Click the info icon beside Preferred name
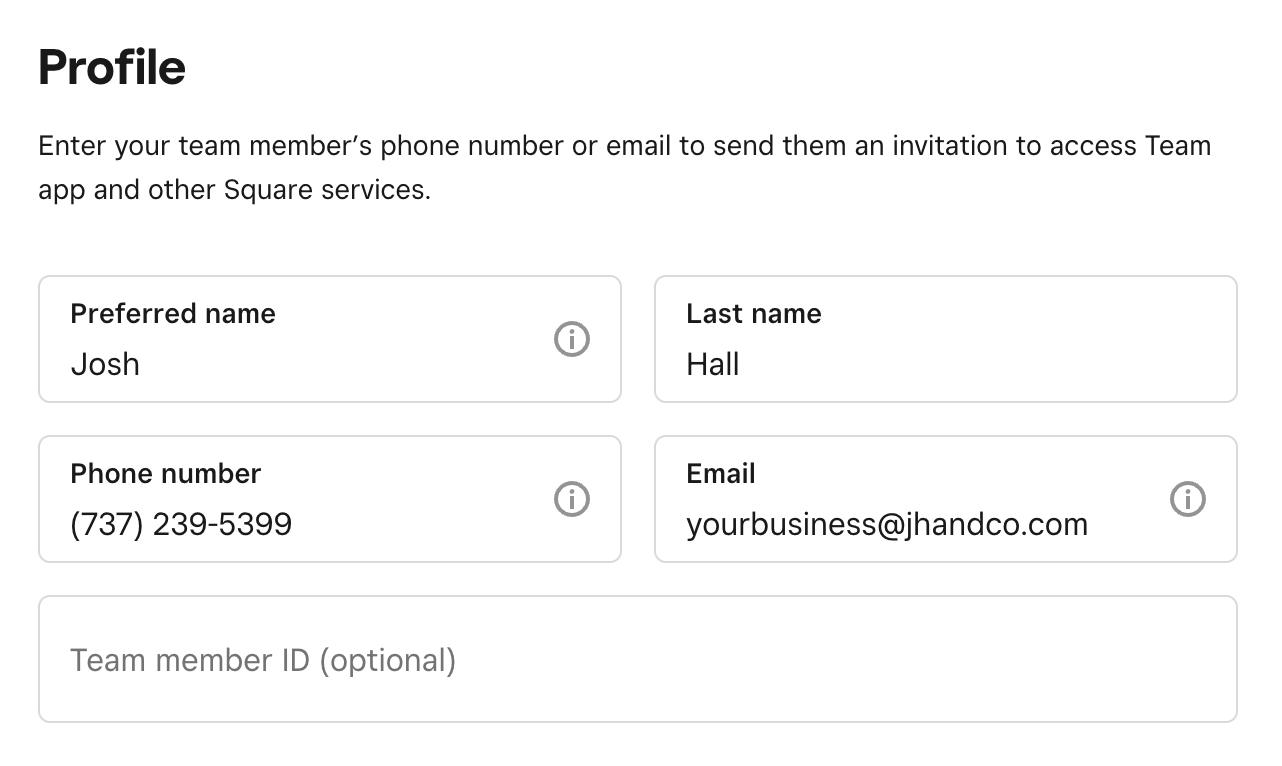1282x766 pixels. (572, 340)
